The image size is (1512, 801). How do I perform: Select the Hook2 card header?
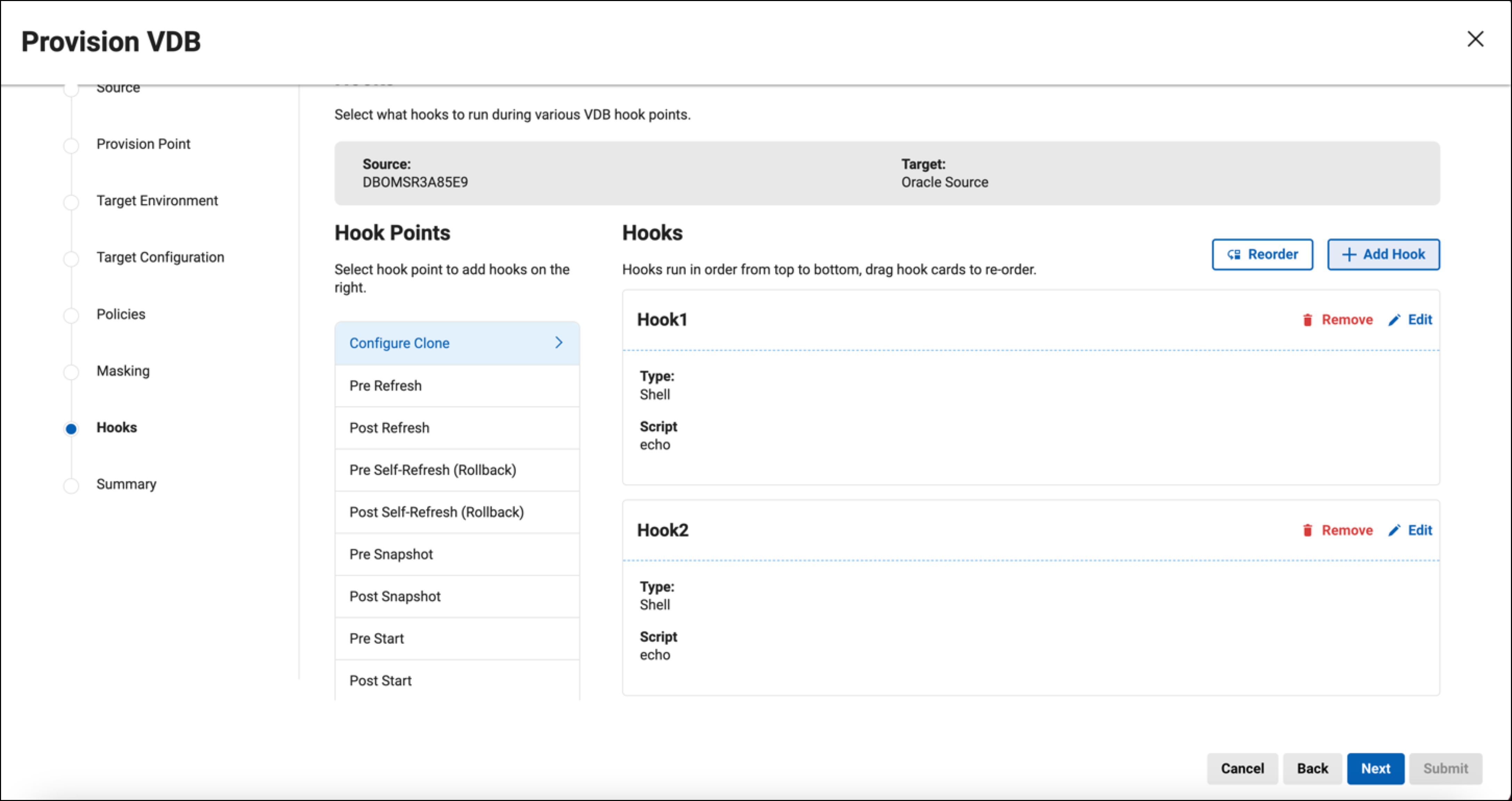(x=662, y=531)
